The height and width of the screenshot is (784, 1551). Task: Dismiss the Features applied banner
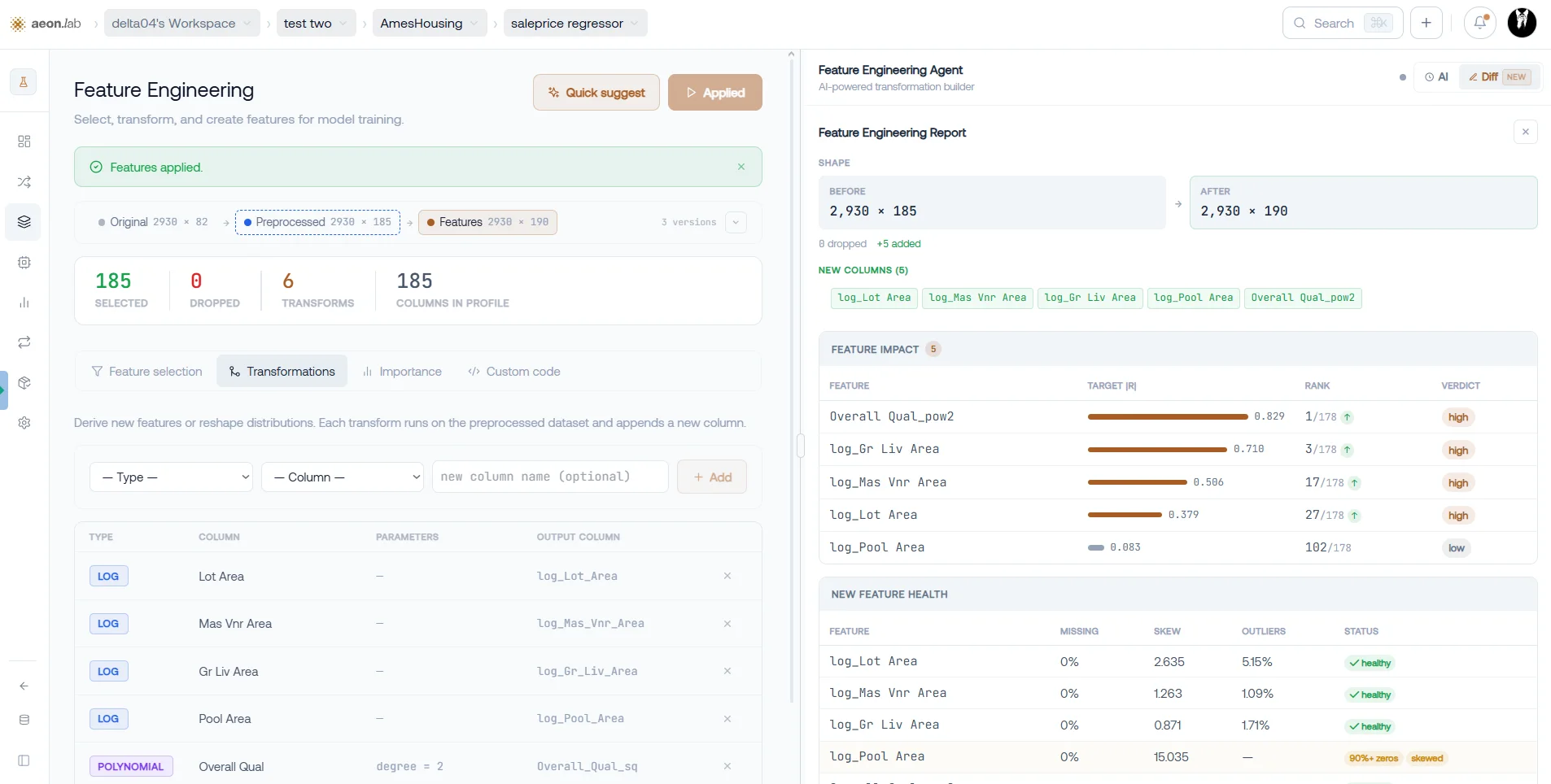coord(741,167)
